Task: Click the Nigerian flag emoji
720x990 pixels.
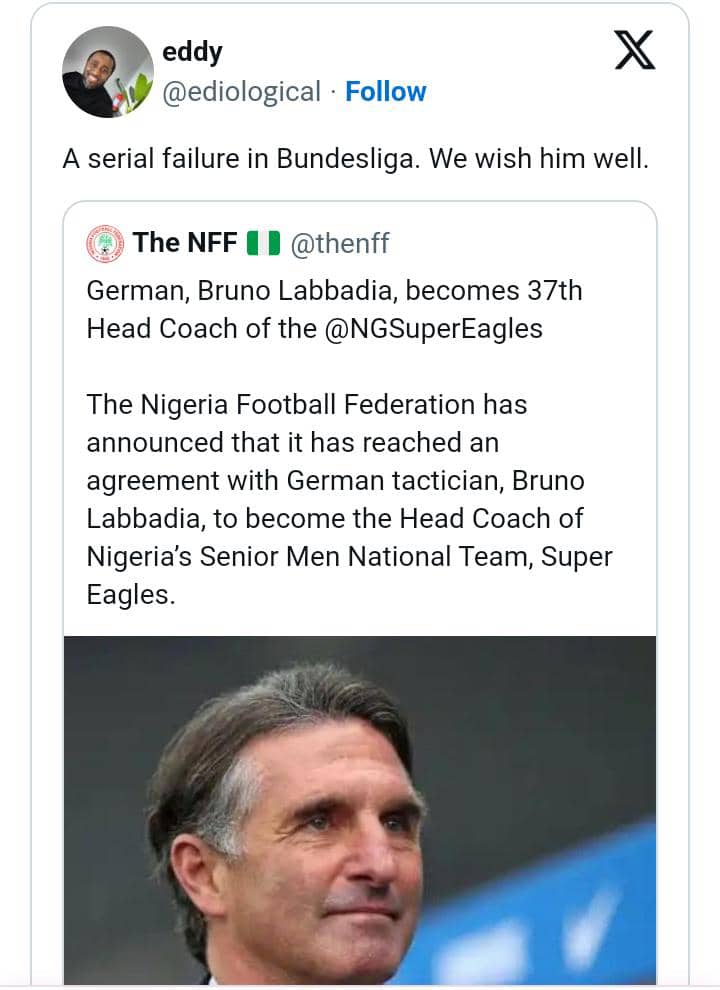Action: [262, 242]
